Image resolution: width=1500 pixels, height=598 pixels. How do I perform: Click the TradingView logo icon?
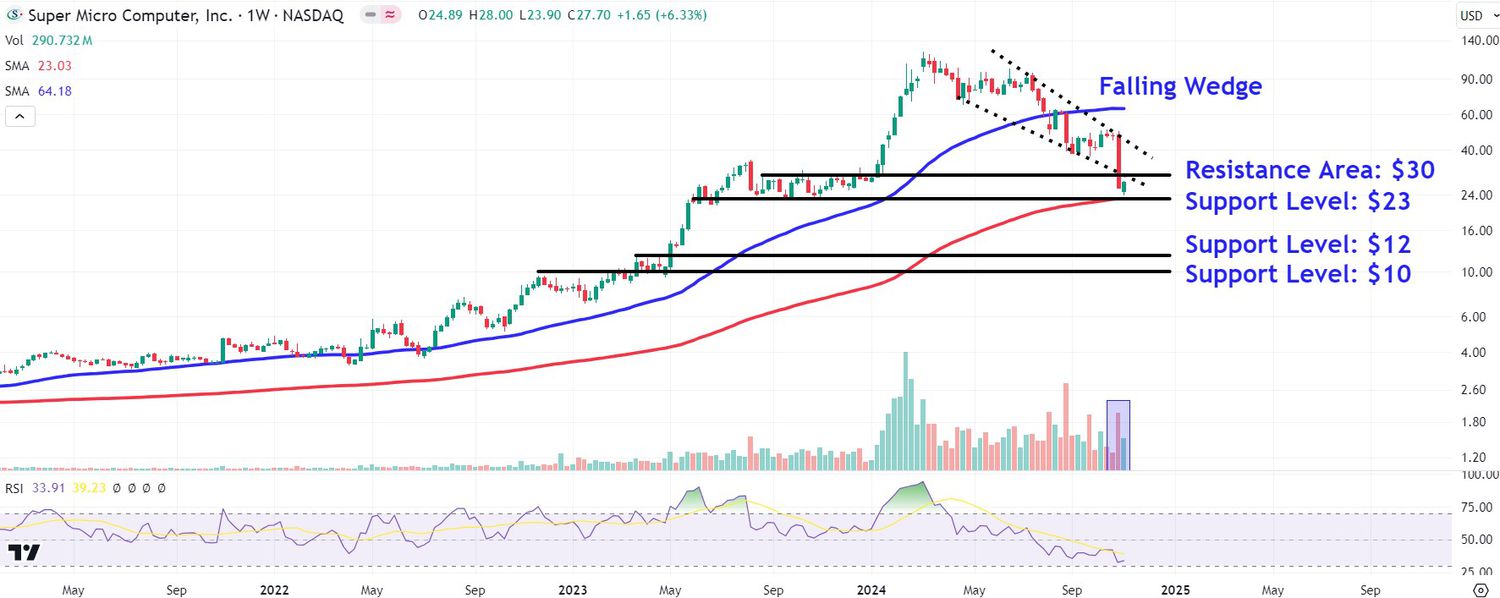[x=23, y=553]
